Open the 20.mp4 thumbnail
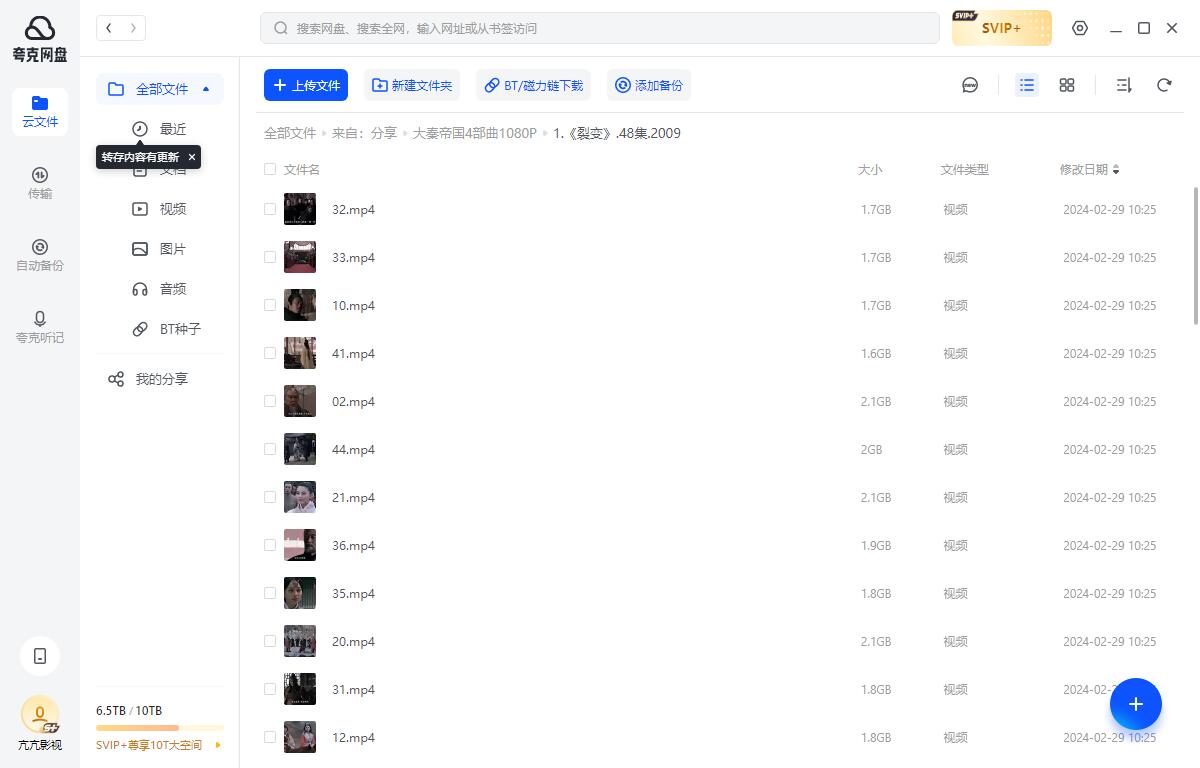Image resolution: width=1200 pixels, height=768 pixels. (x=300, y=641)
